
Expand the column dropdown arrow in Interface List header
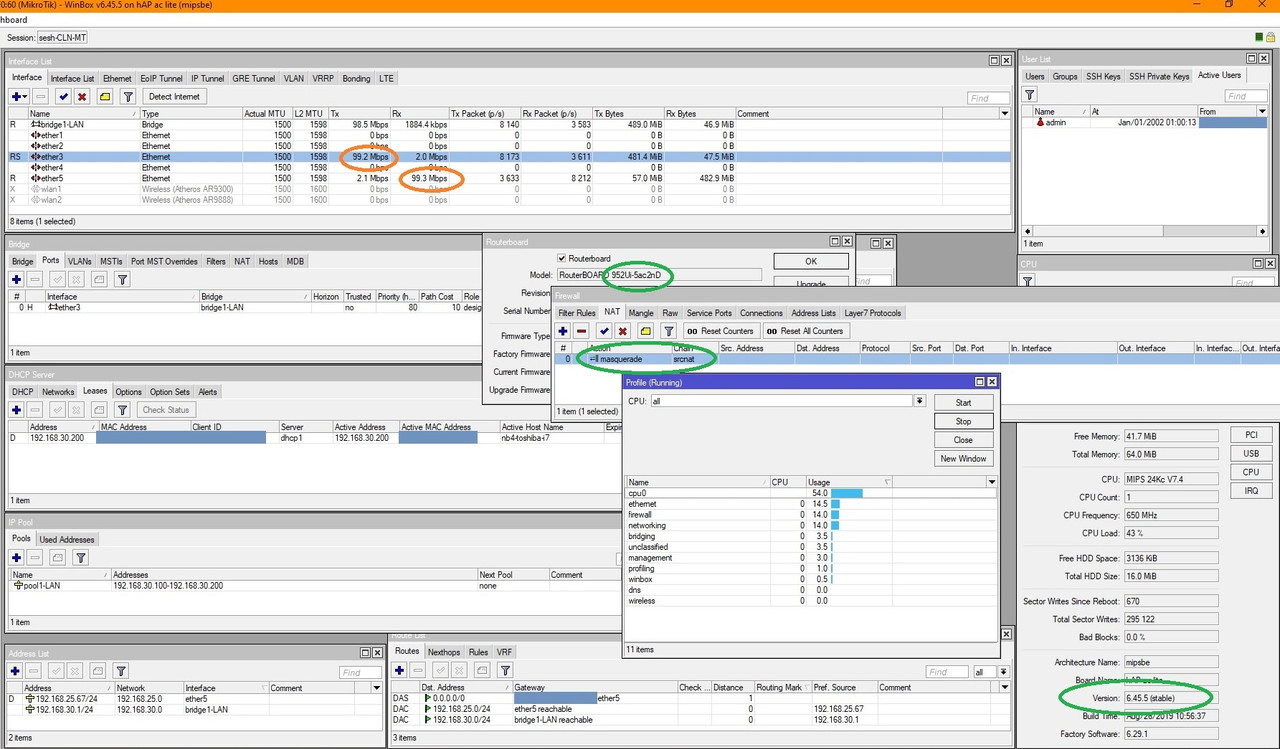point(1005,114)
